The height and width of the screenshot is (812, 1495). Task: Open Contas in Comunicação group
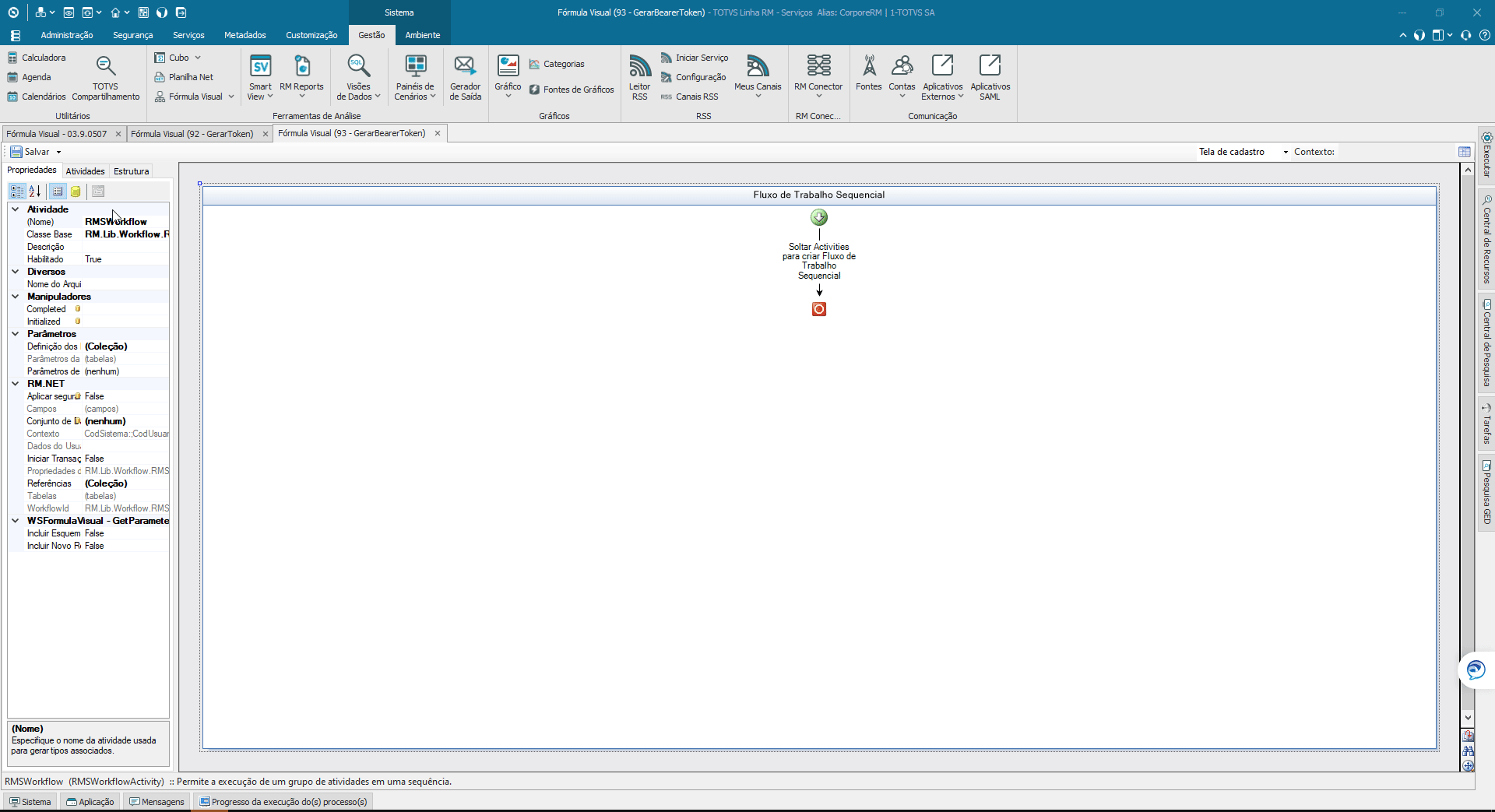[x=902, y=76]
